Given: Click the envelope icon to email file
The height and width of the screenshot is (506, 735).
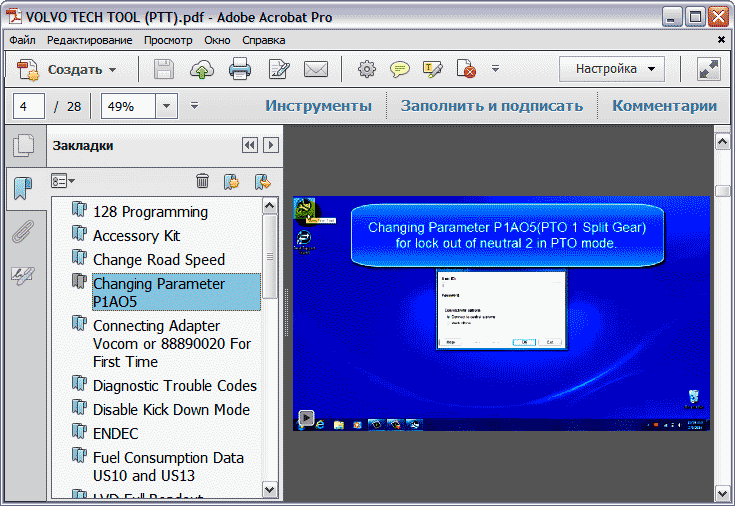Looking at the screenshot, I should coord(316,69).
